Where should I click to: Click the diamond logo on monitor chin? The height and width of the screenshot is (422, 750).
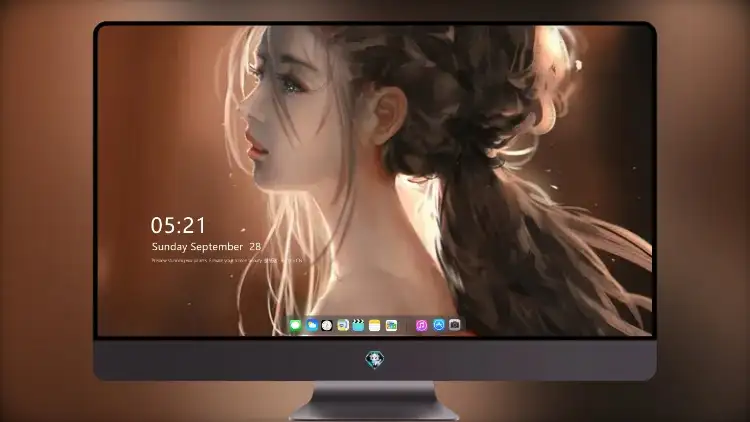click(x=375, y=360)
